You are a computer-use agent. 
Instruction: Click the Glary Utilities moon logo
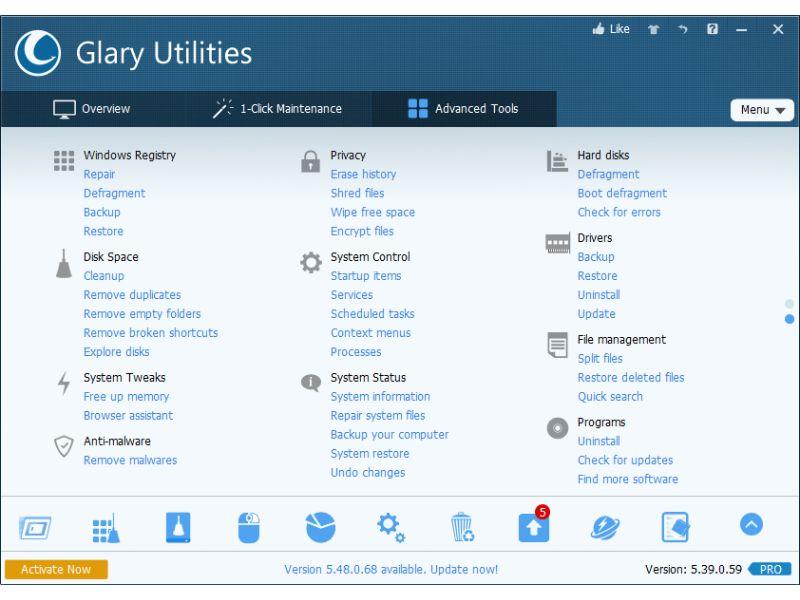pyautogui.click(x=38, y=53)
